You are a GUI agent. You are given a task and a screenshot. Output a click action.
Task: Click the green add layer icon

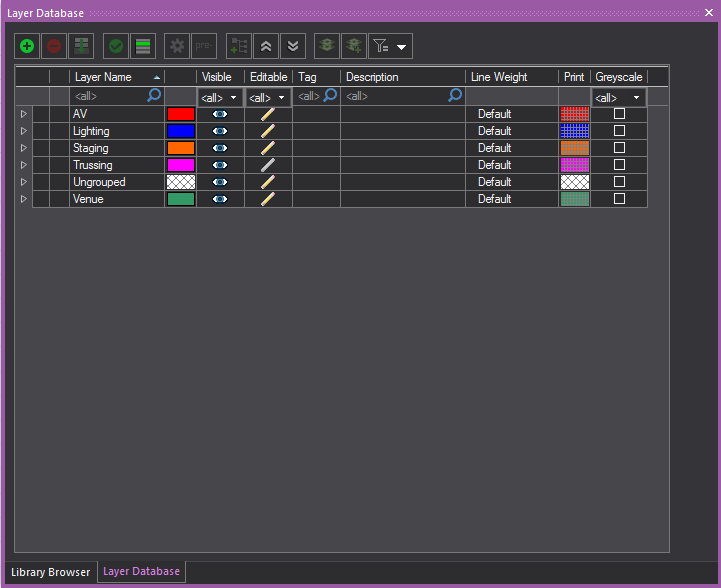point(27,46)
